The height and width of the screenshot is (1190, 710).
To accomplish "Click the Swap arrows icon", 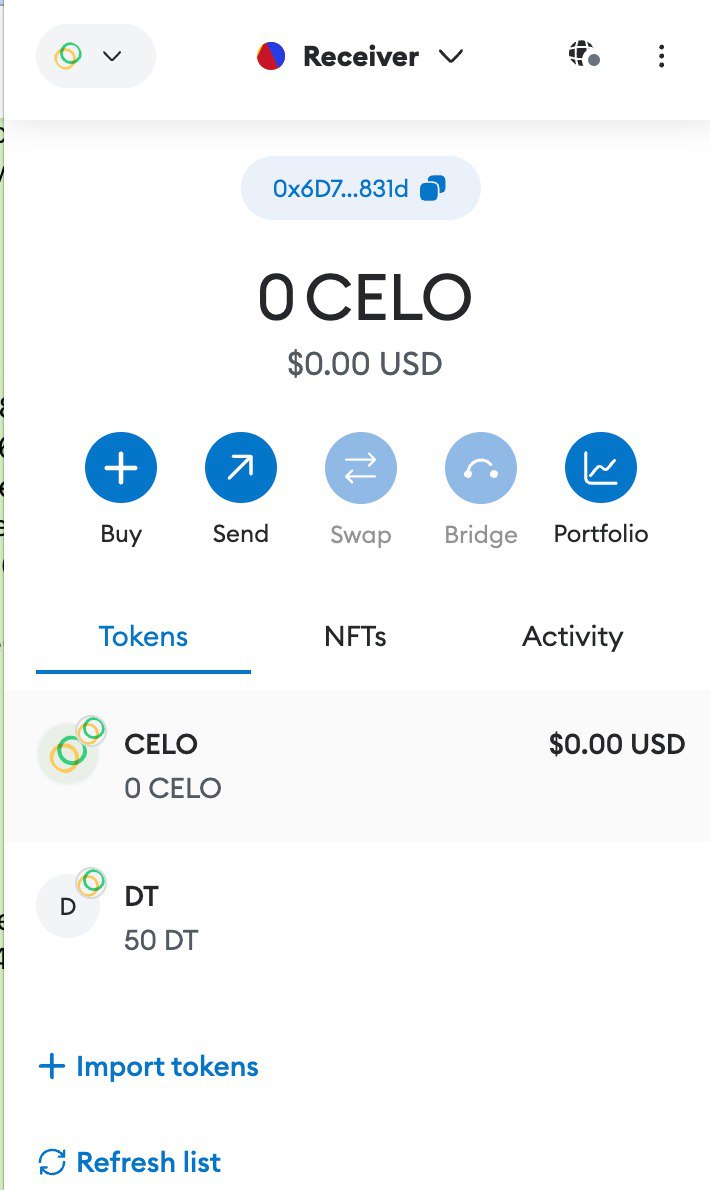I will pyautogui.click(x=361, y=467).
